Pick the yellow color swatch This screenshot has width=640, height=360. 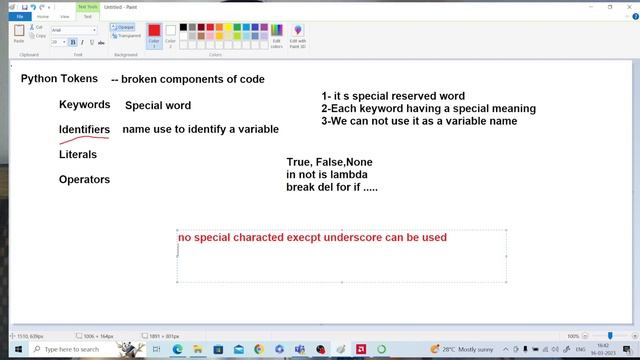[x=228, y=27]
